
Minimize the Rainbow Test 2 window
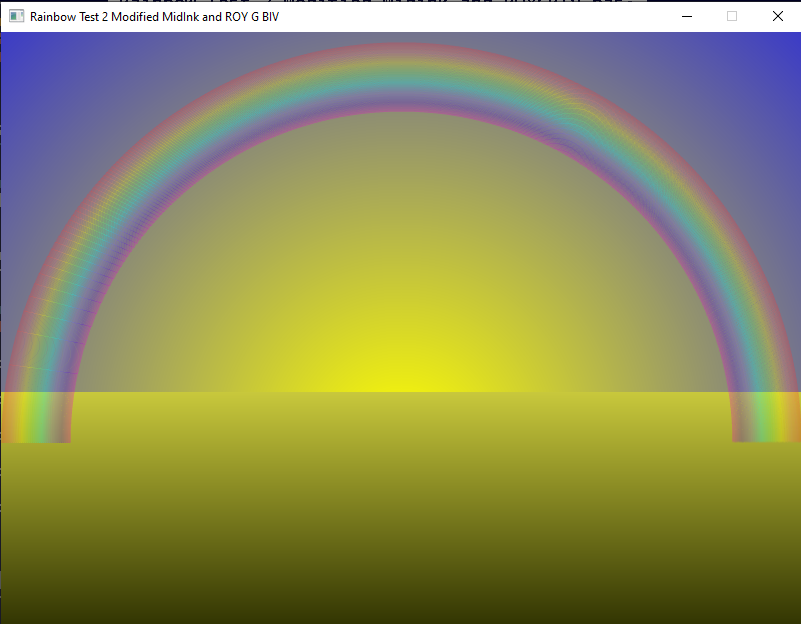point(687,16)
